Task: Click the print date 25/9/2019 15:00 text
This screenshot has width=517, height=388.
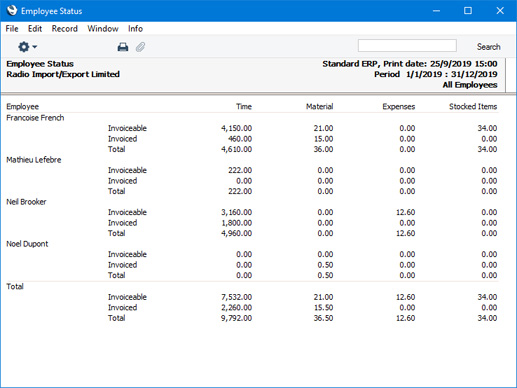Action: [463, 64]
